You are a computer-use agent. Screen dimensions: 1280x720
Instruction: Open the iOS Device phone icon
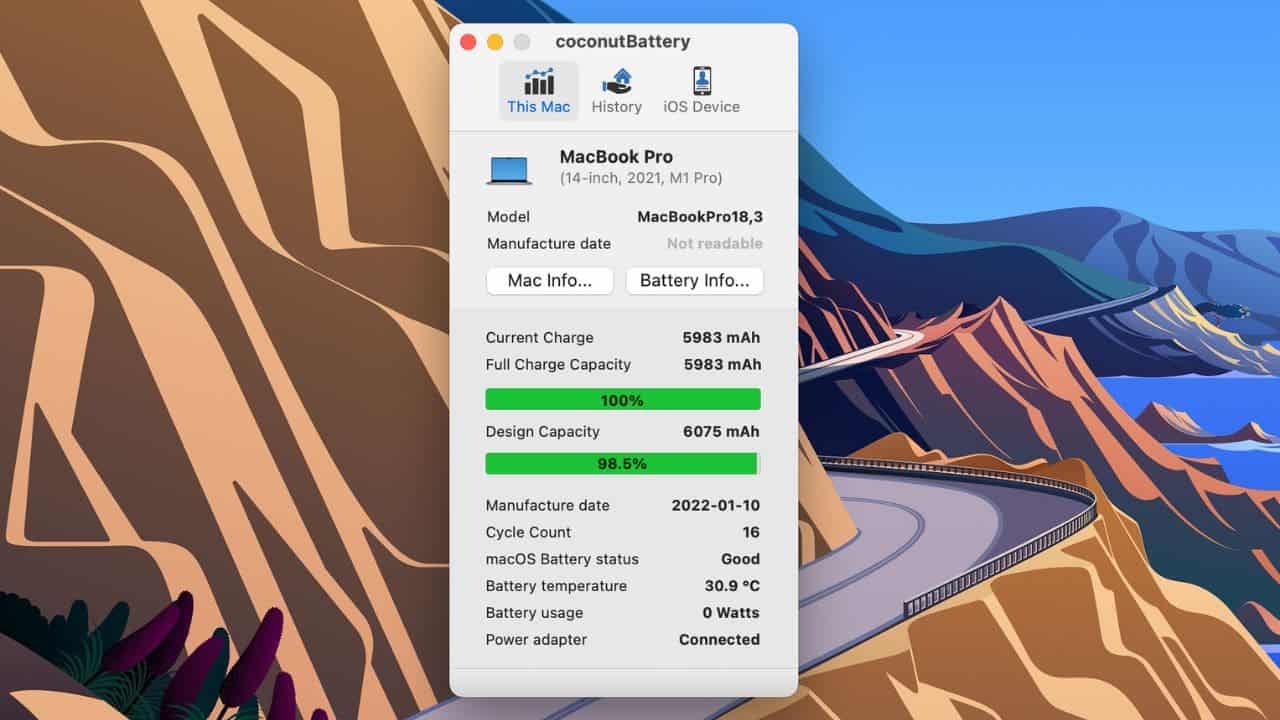click(x=702, y=81)
